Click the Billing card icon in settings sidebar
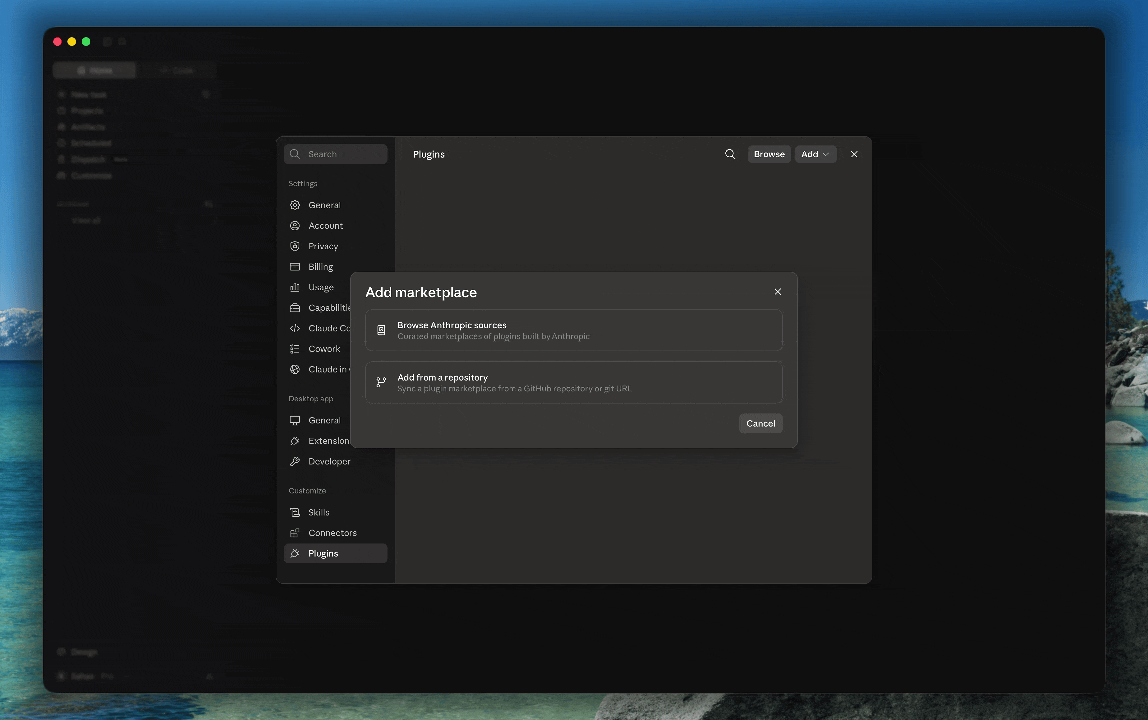Viewport: 1148px width, 720px height. pyautogui.click(x=295, y=267)
